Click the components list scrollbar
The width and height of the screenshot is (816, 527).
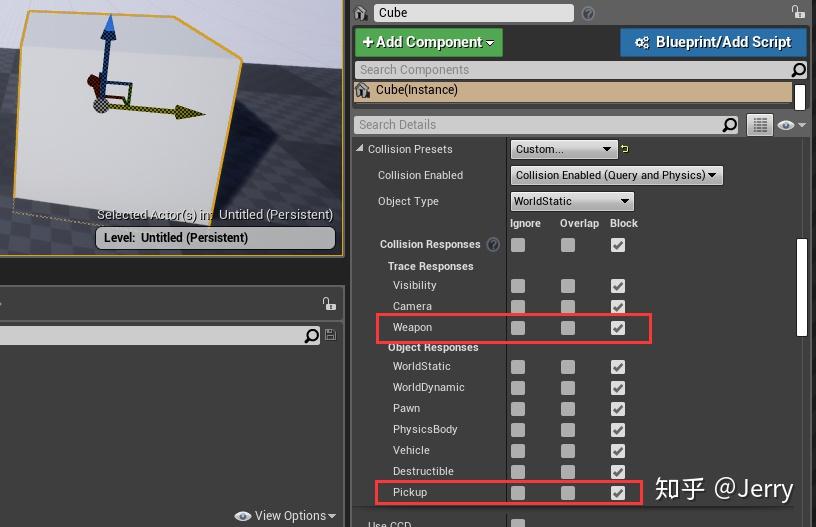coord(800,97)
